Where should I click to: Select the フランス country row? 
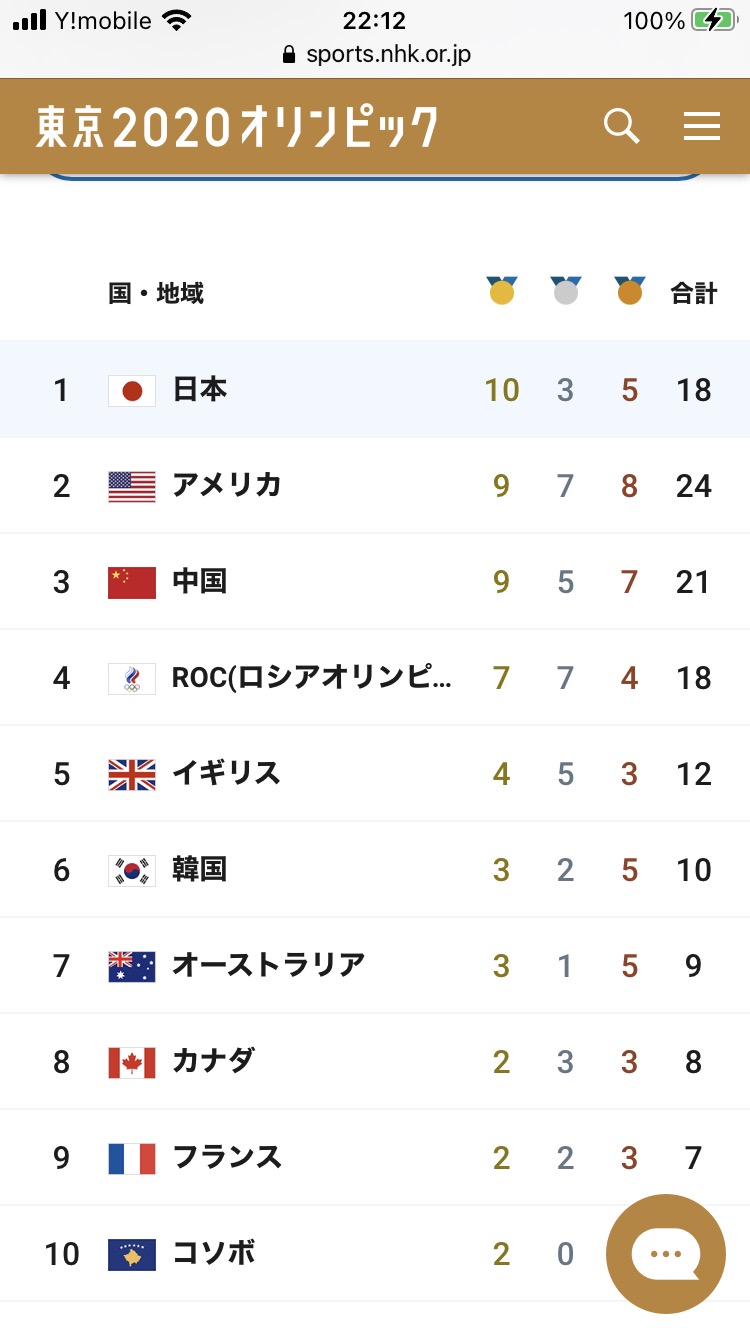coord(375,1157)
